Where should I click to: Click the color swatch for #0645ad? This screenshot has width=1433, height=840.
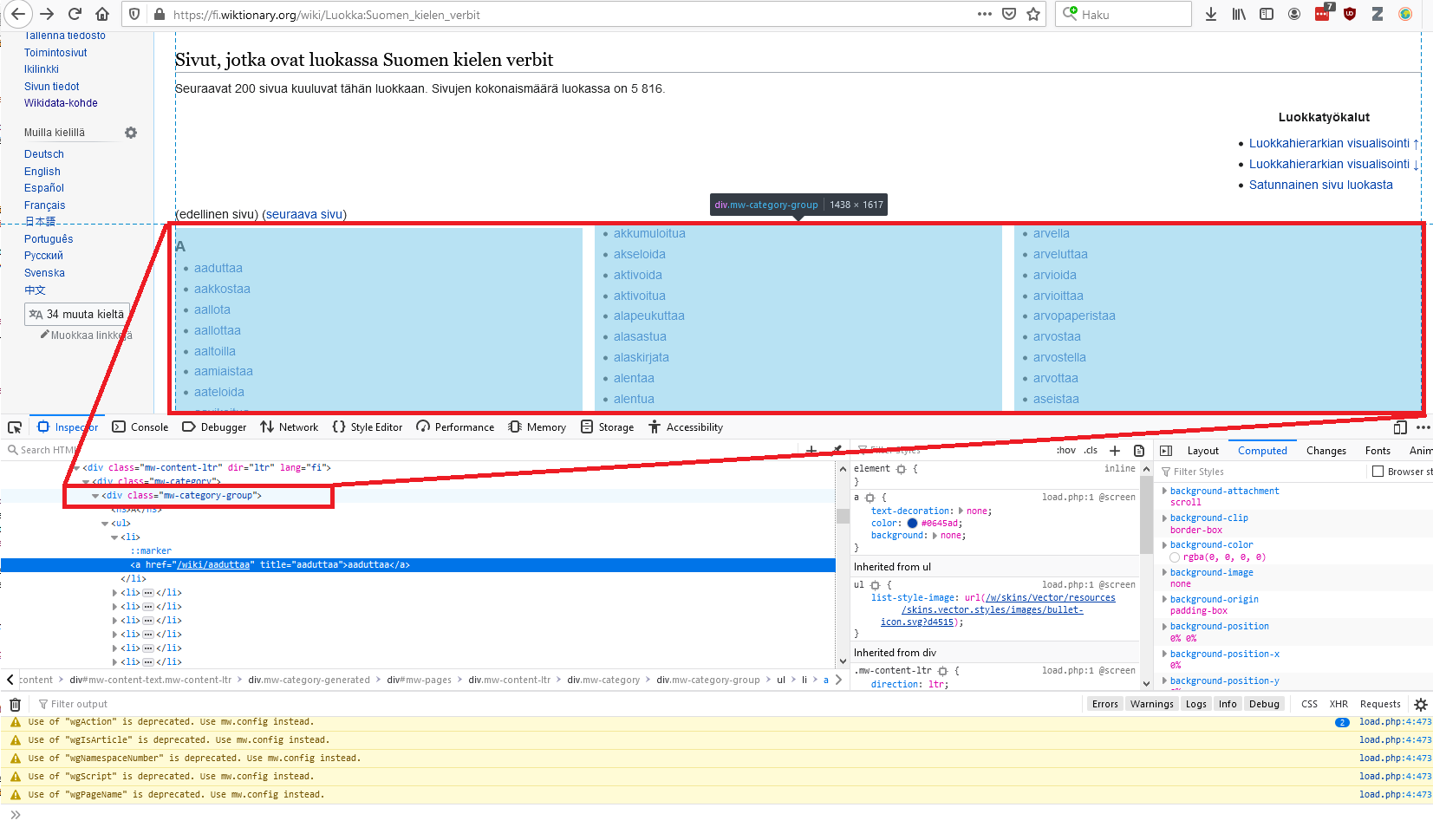click(912, 524)
